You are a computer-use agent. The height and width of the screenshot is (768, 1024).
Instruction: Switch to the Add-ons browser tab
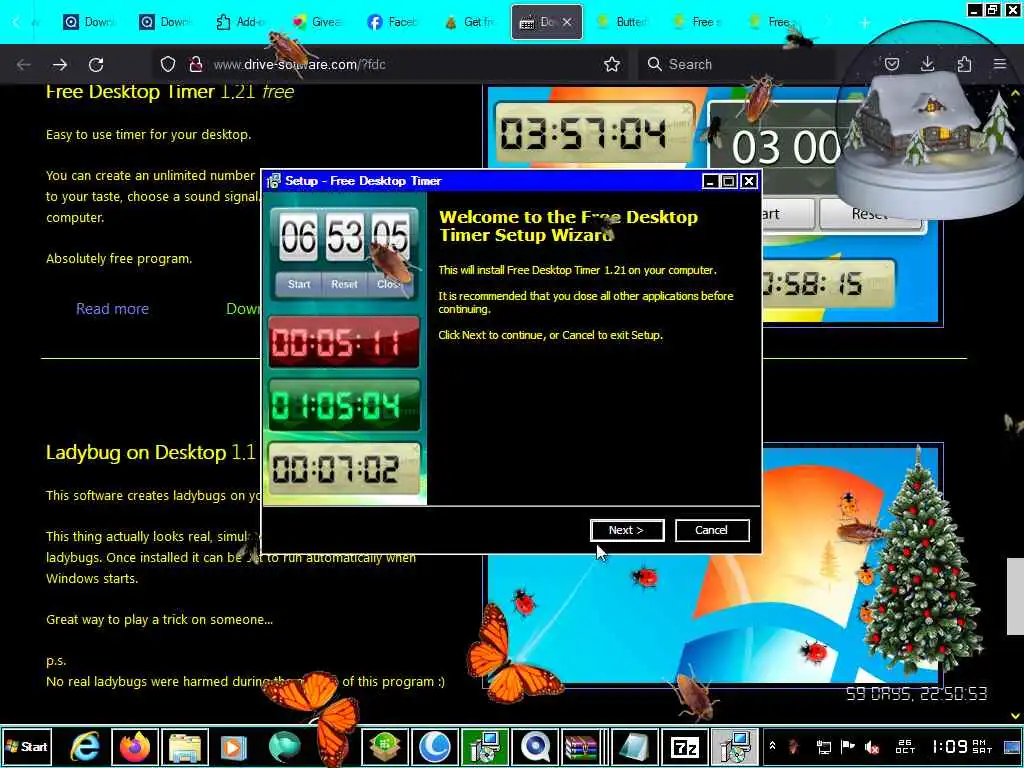click(x=240, y=22)
